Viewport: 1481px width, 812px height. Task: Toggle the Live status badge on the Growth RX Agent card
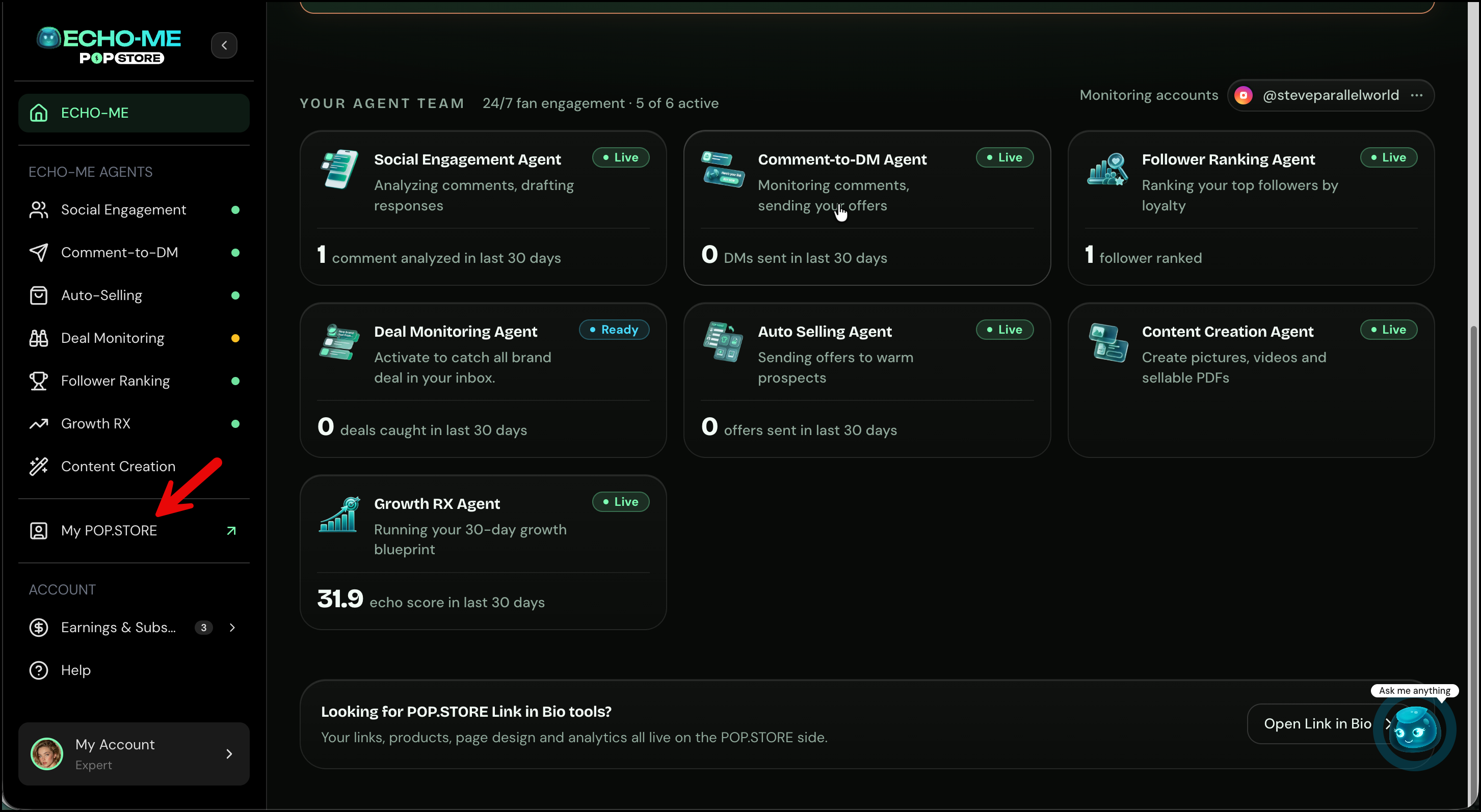tap(621, 502)
